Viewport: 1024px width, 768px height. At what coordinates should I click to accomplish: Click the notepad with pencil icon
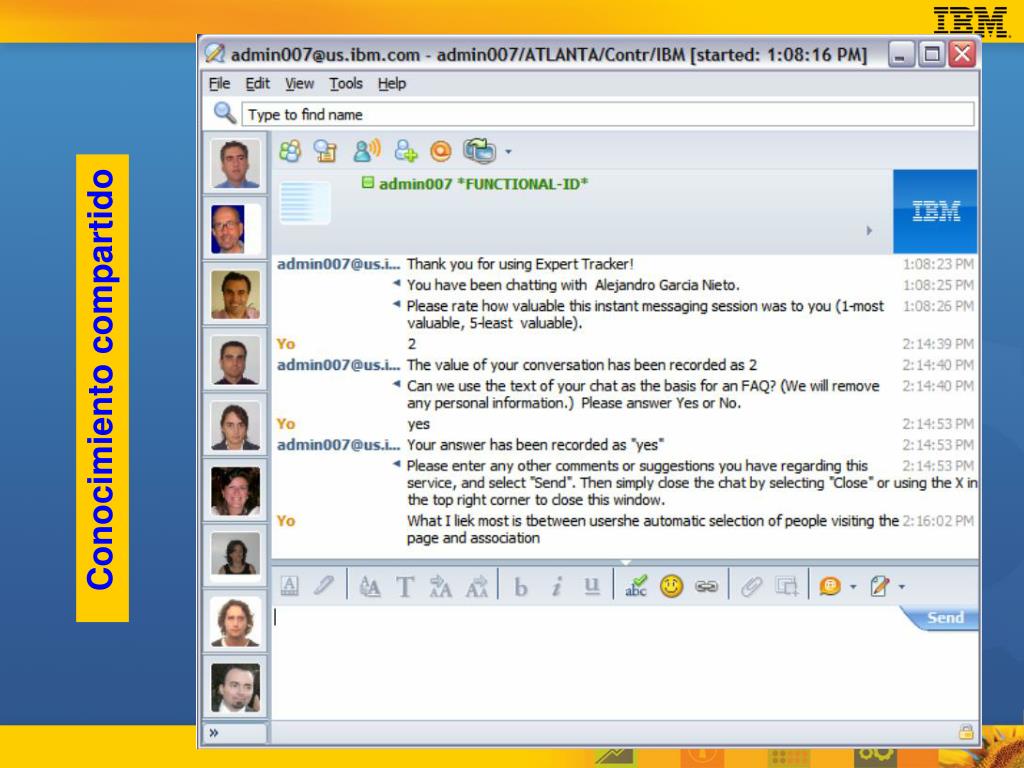880,586
